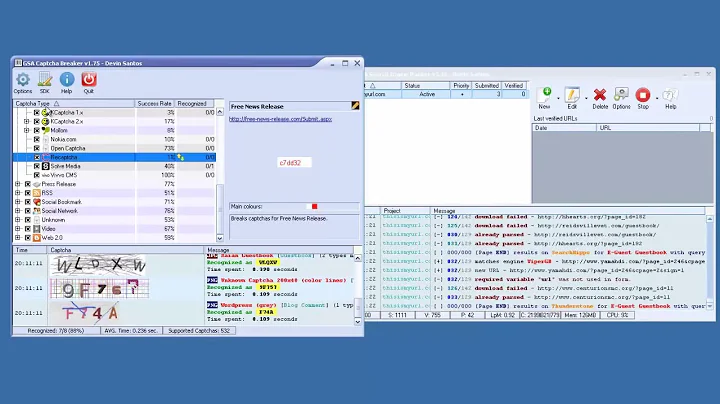720x404 pixels.
Task: Expand the Unknown category
Action: (18, 220)
